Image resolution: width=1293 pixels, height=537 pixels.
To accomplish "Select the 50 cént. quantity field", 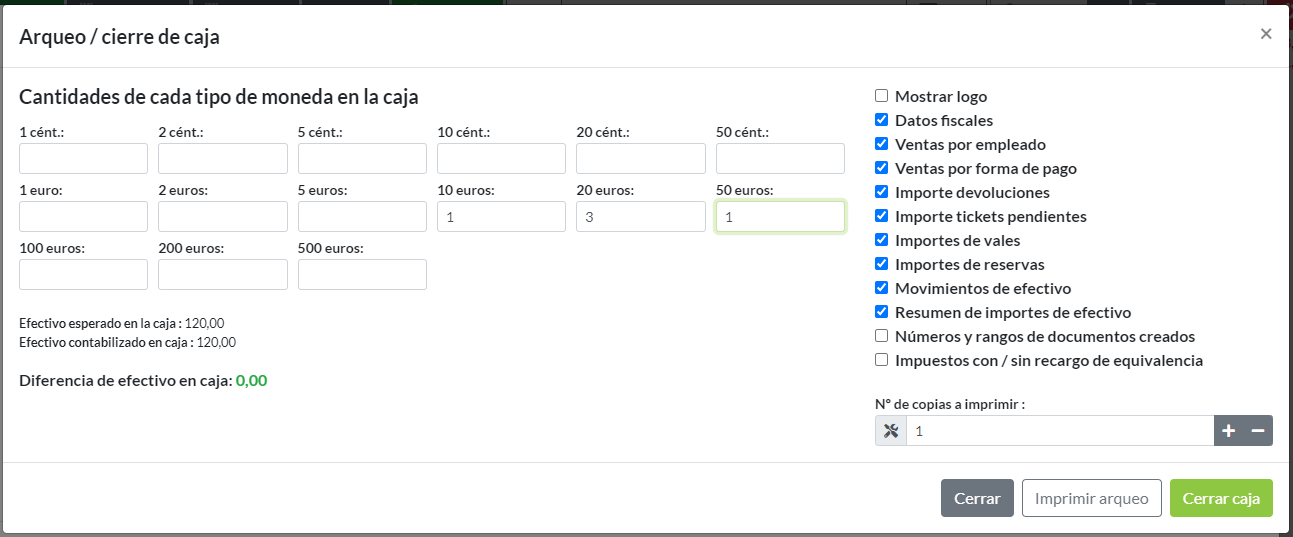I will pyautogui.click(x=780, y=159).
